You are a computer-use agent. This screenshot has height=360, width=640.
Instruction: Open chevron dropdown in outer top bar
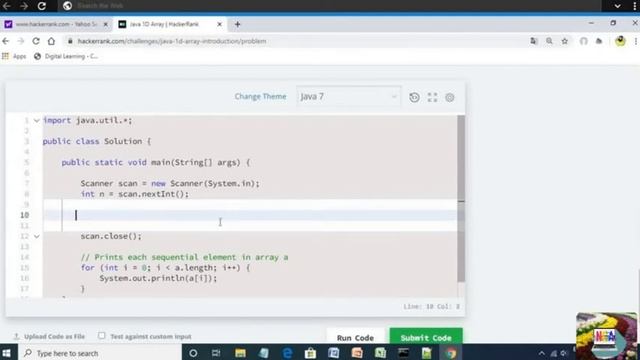pyautogui.click(x=618, y=6)
